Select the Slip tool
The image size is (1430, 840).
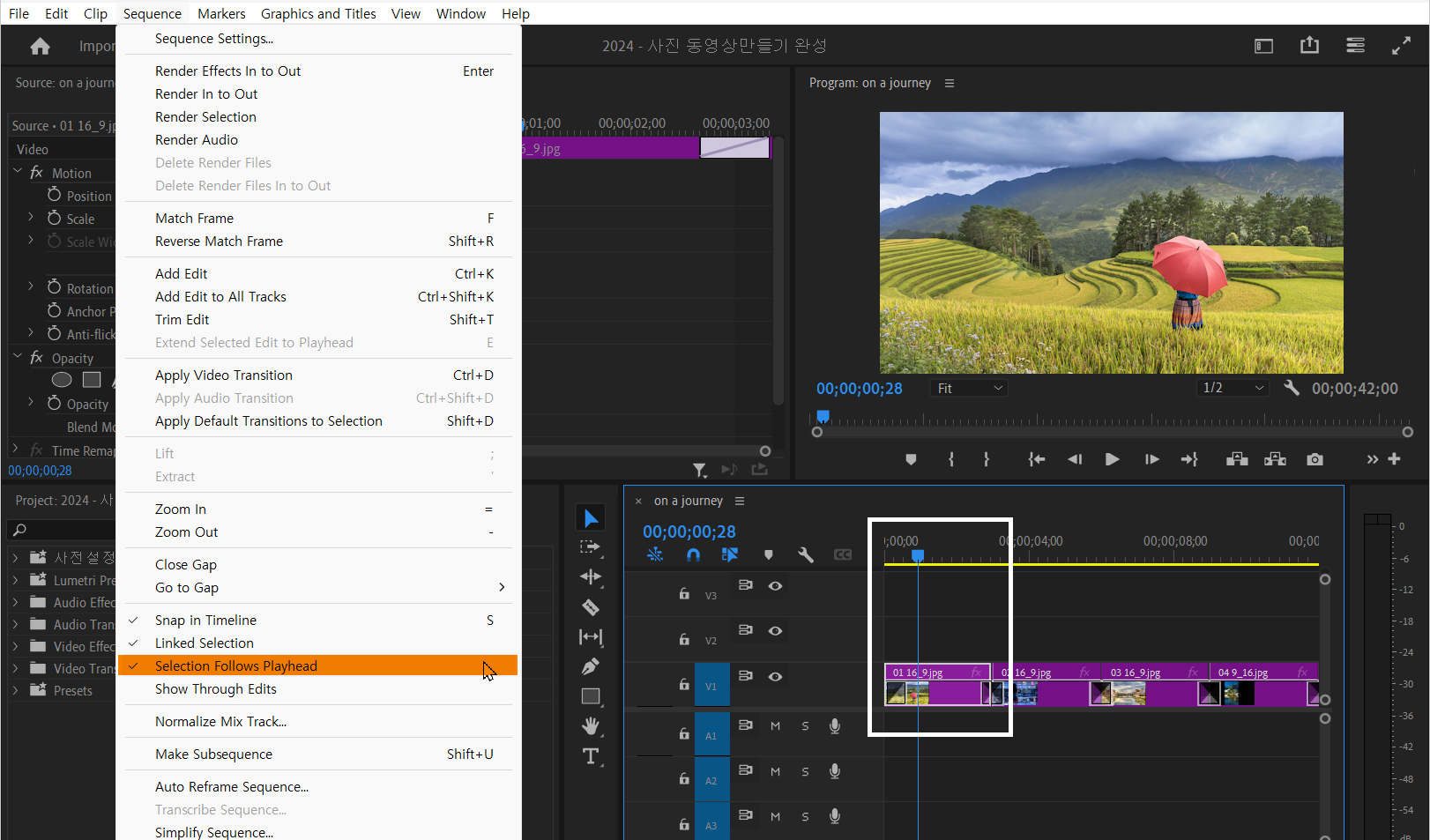[591, 636]
